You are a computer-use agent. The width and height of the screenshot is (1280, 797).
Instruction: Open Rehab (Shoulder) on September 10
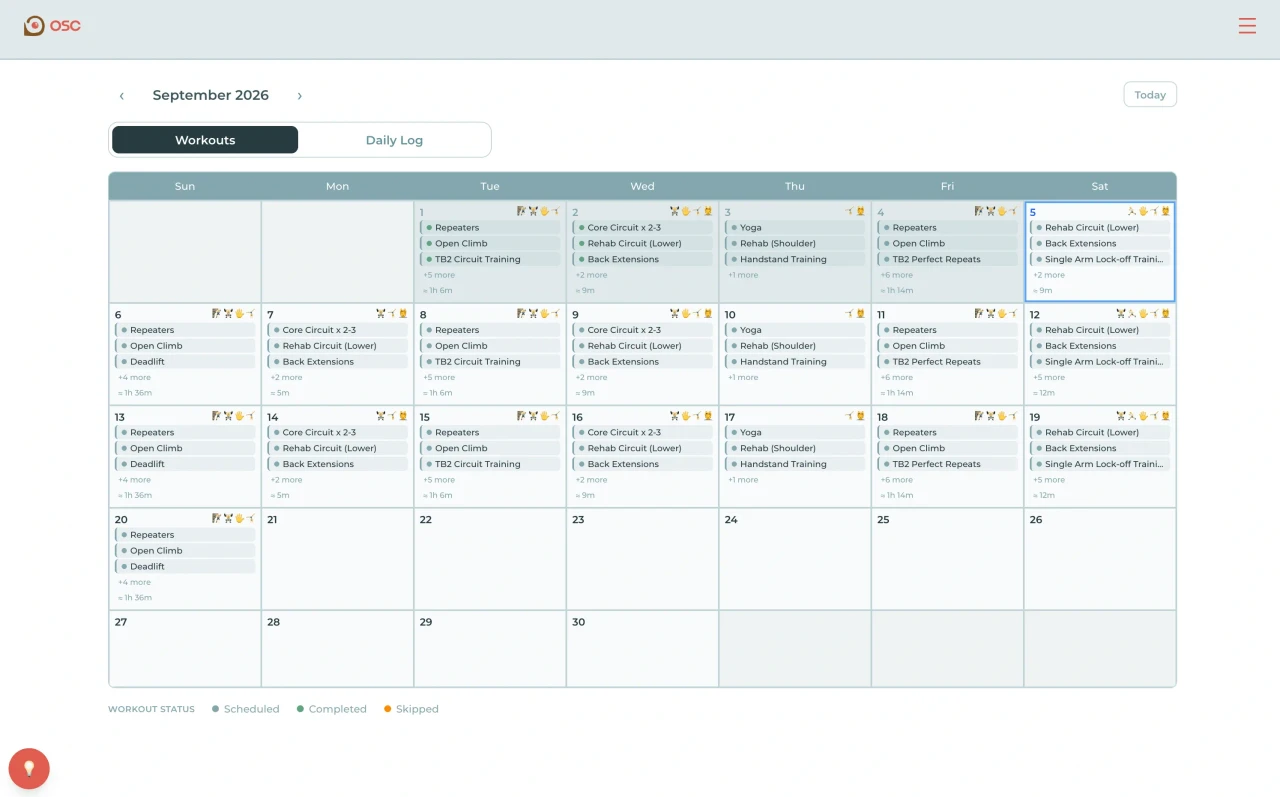coord(795,346)
